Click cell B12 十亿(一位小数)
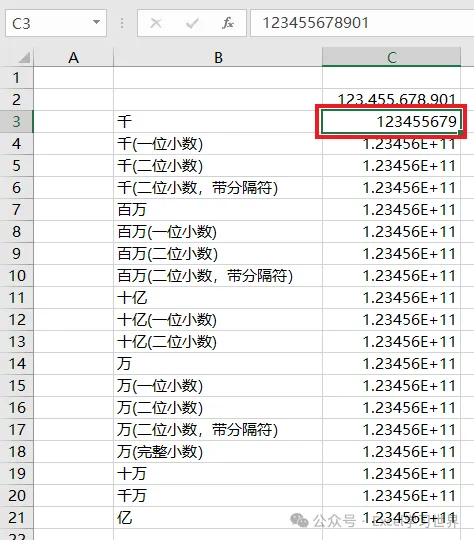 coord(218,320)
